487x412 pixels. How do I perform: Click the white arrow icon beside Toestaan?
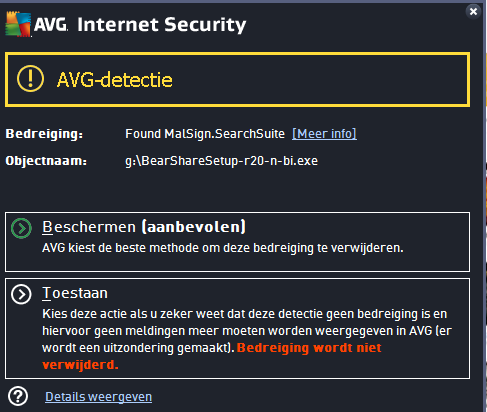click(21, 294)
